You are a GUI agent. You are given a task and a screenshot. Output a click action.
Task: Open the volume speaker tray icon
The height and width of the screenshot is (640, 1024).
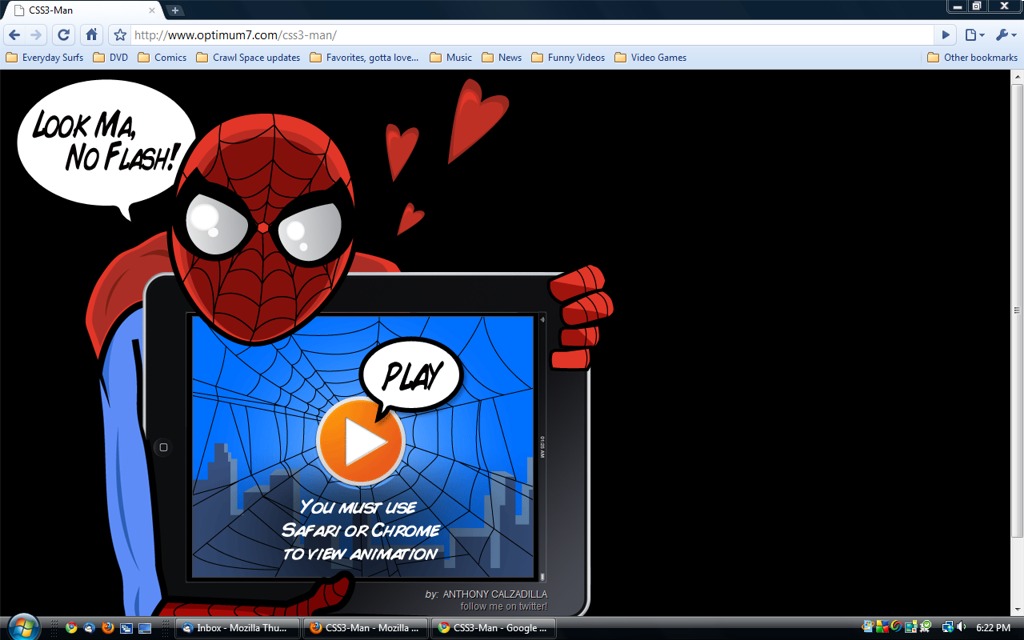tap(961, 627)
